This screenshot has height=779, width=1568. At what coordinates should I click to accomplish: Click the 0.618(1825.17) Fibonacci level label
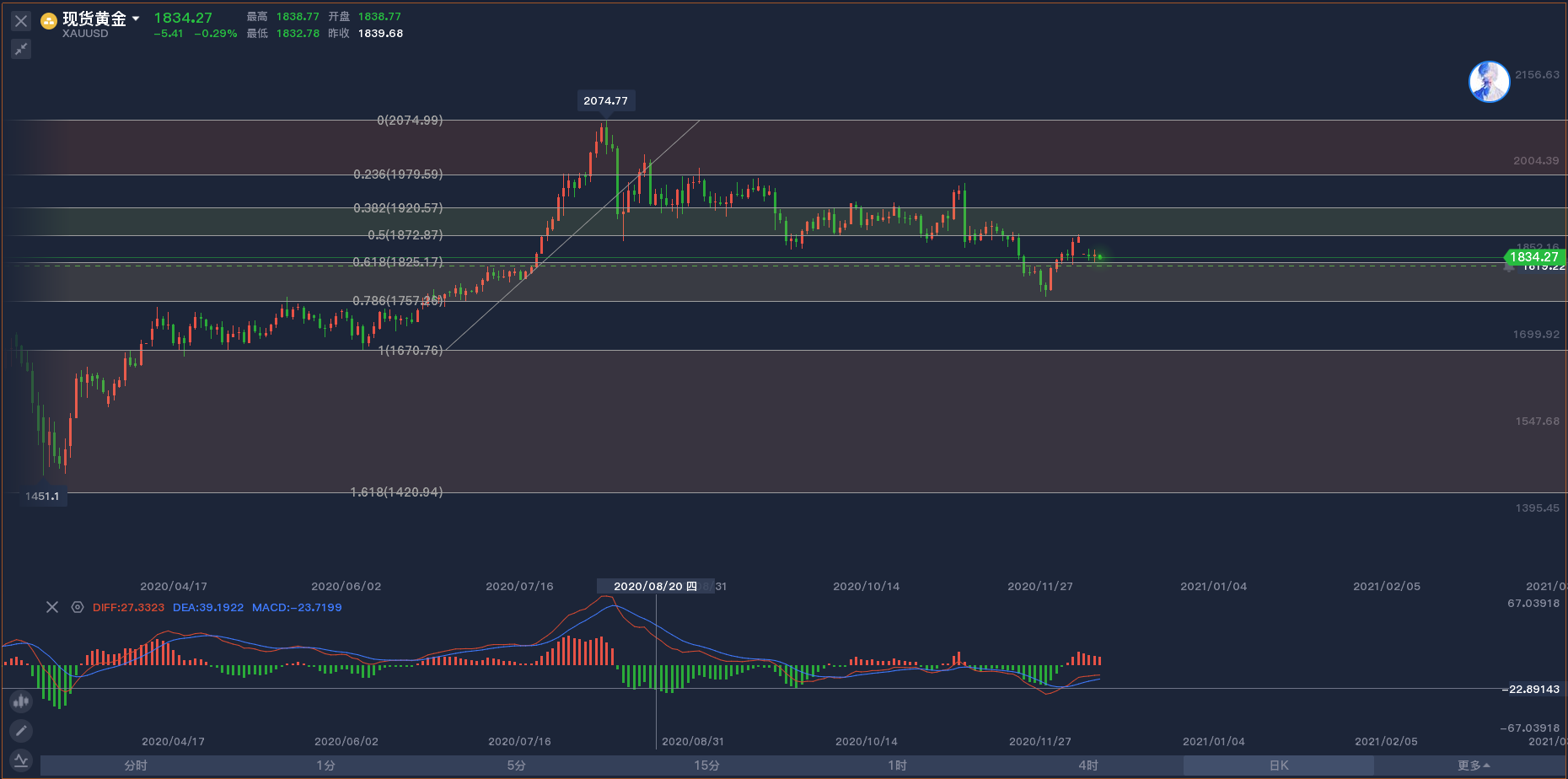(398, 262)
